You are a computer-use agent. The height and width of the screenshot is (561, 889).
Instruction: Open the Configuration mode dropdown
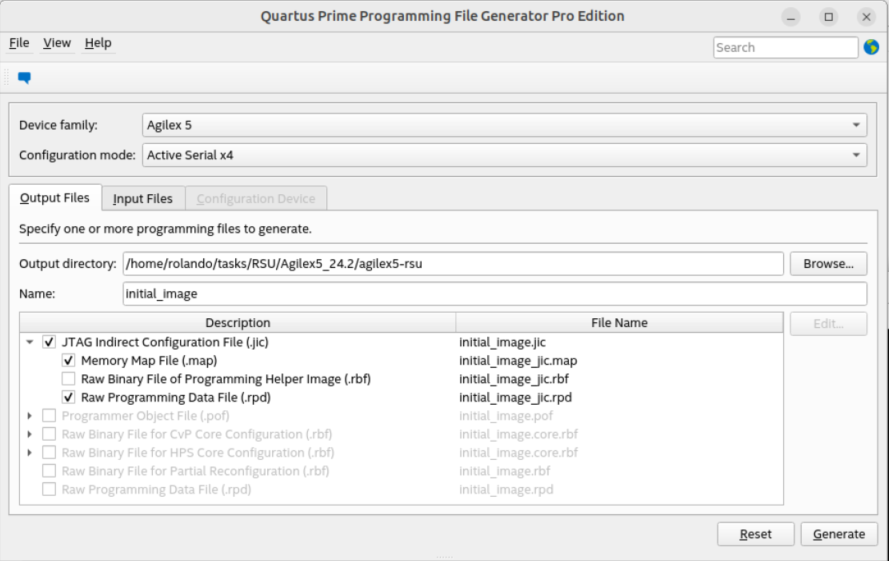coord(504,155)
